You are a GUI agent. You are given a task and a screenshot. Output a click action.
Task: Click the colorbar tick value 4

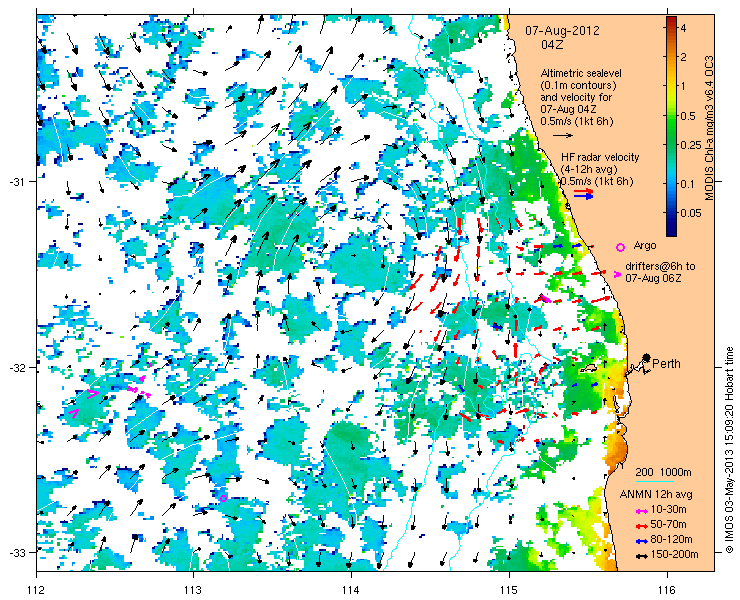pos(683,28)
